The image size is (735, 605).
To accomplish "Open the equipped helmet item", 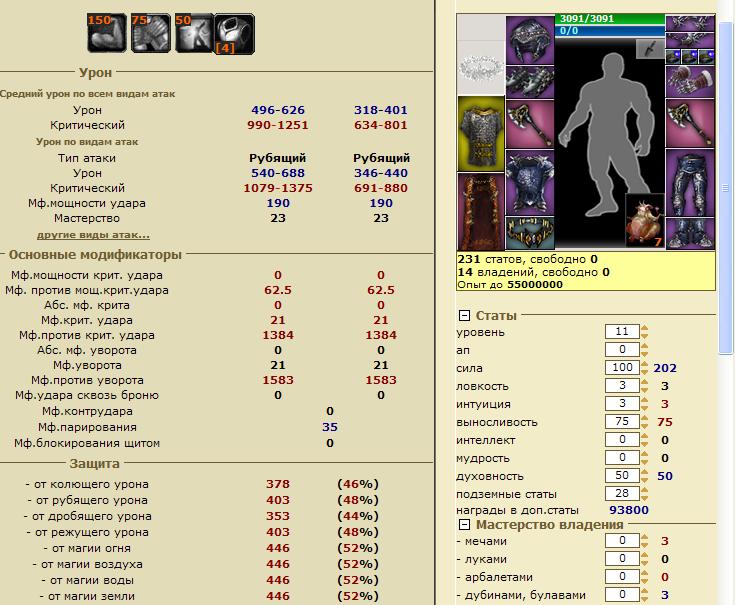I will pos(530,40).
